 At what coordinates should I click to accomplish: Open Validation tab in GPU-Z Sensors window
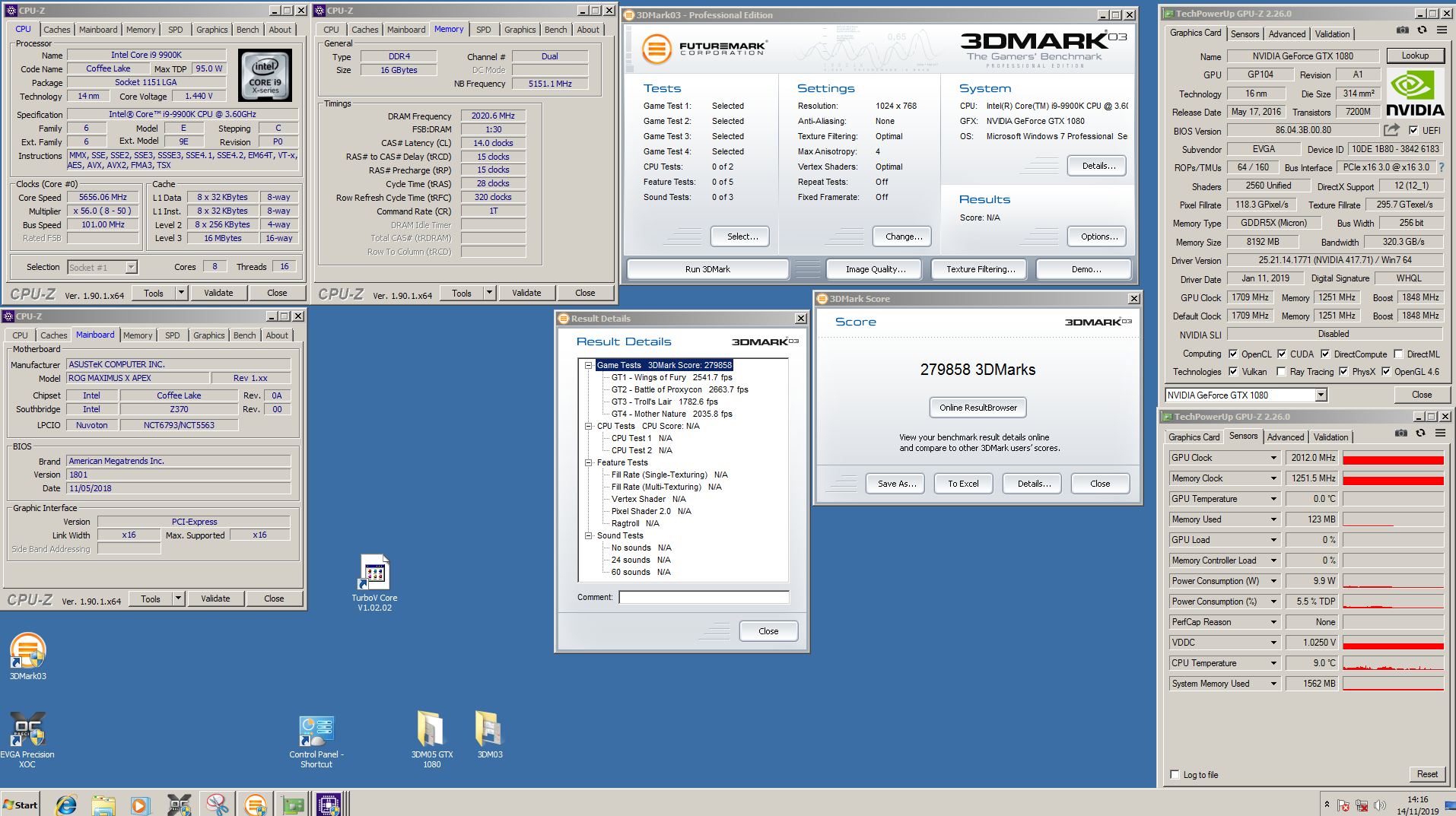point(1330,437)
